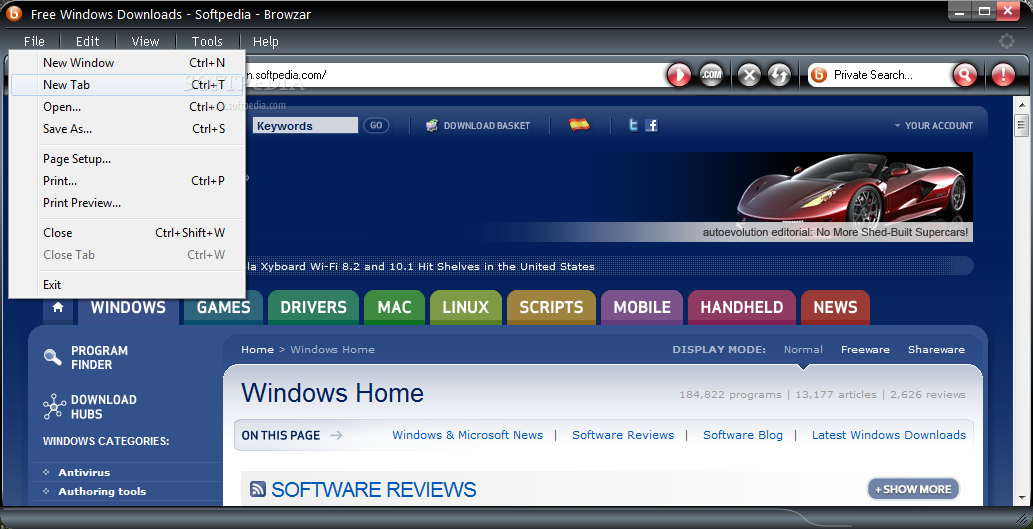Open Windows & Microsoft News link
The width and height of the screenshot is (1033, 529).
tap(468, 435)
